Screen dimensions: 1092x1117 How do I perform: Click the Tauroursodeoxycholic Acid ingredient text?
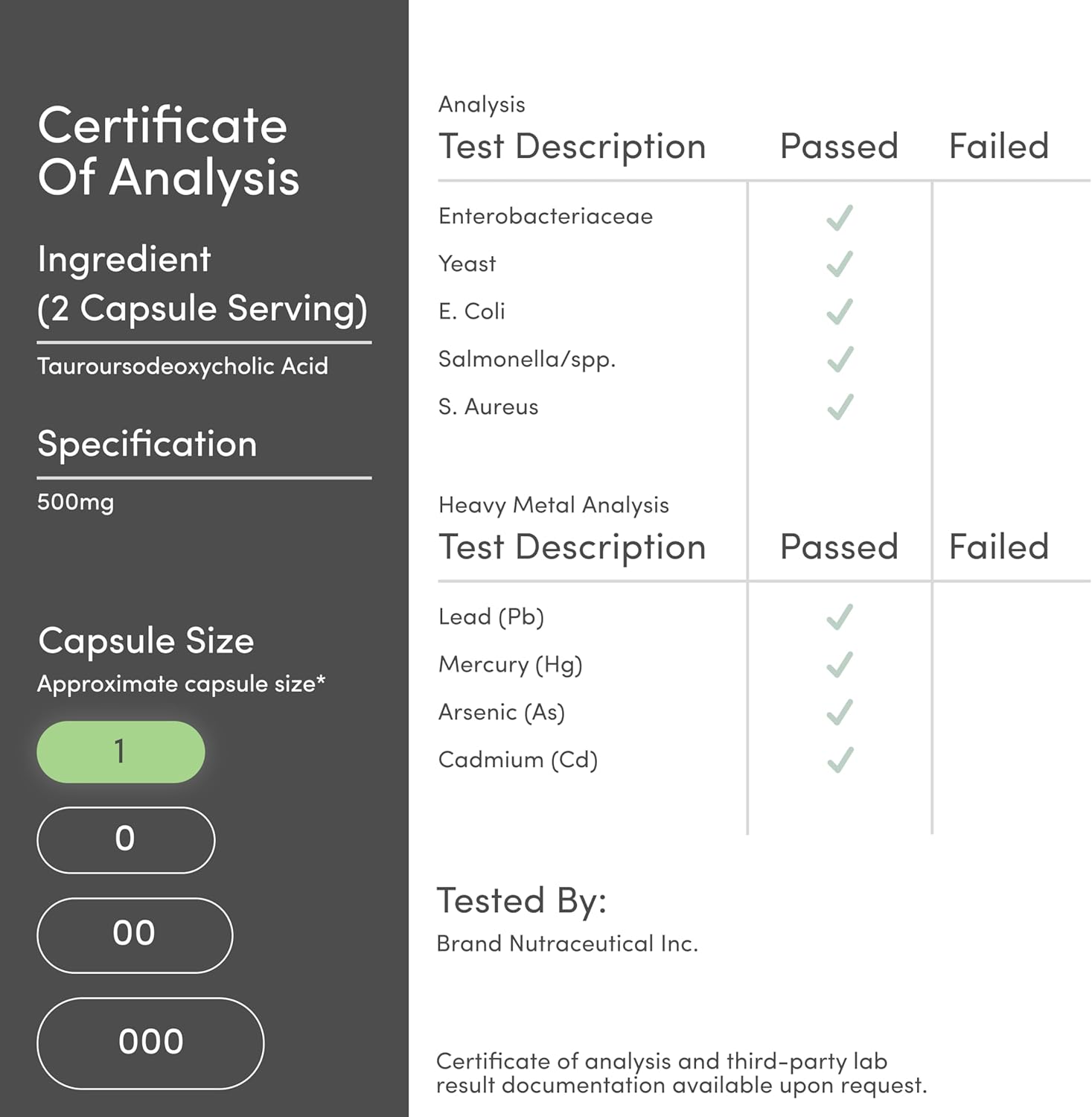[x=182, y=366]
